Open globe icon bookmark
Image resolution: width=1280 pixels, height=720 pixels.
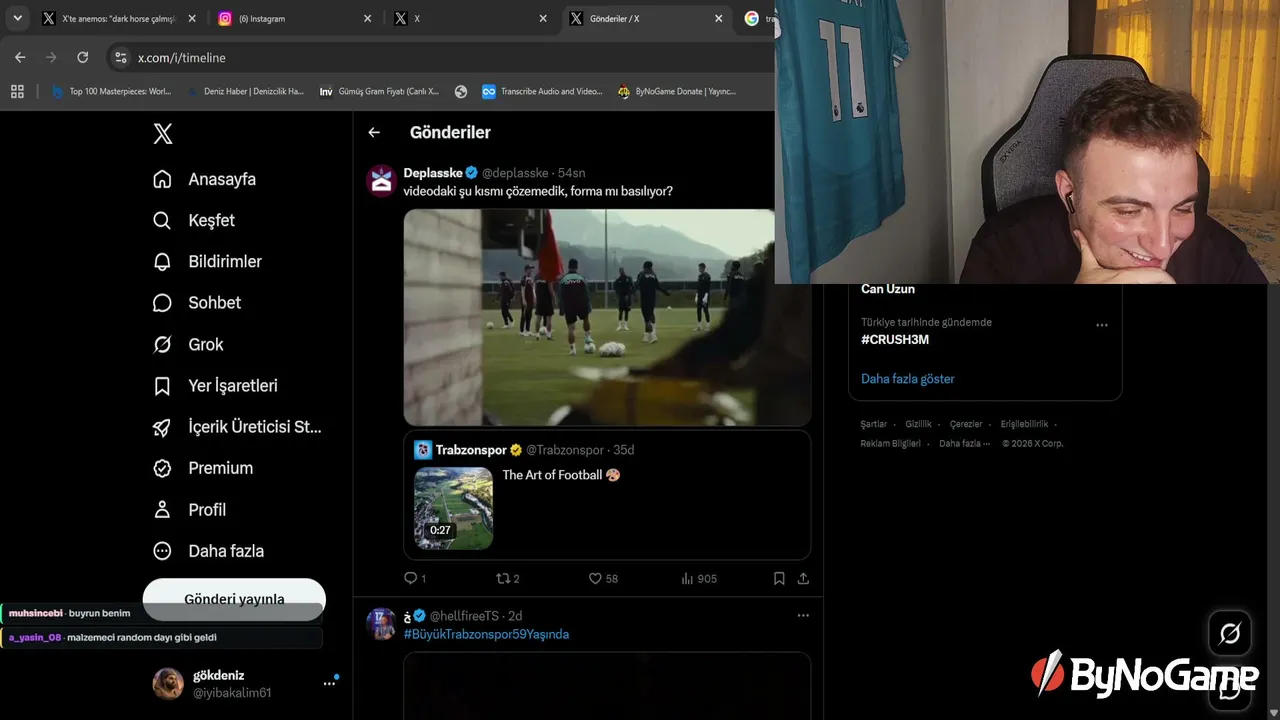tap(461, 91)
